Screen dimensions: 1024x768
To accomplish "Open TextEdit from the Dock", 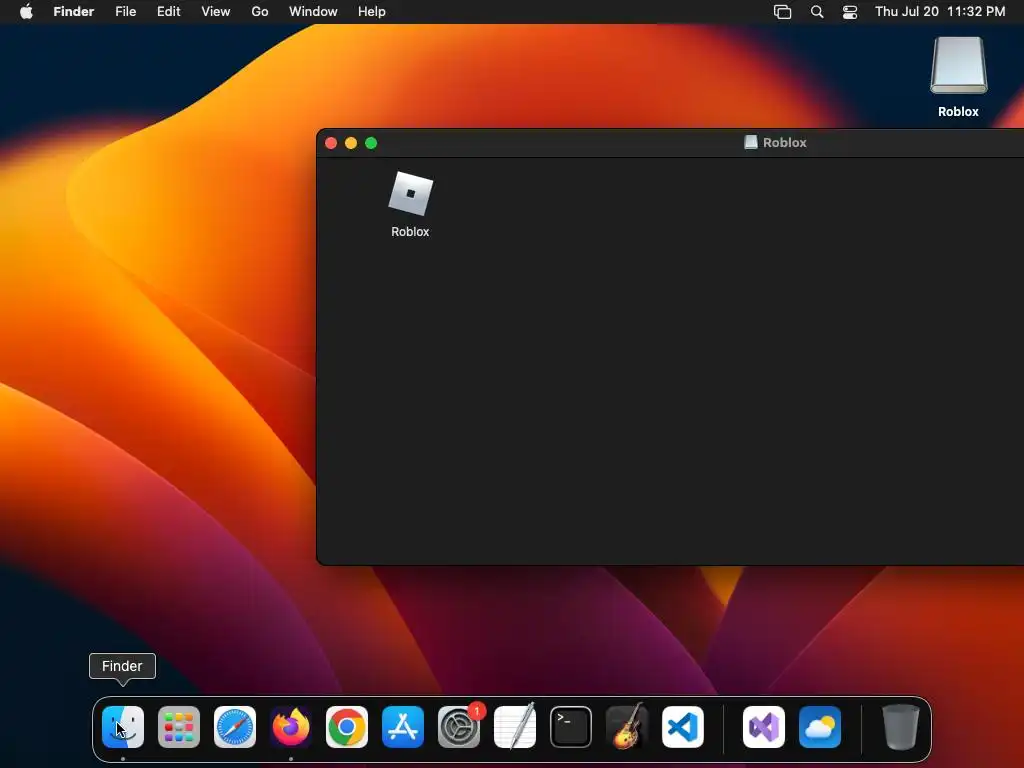I will [x=515, y=727].
